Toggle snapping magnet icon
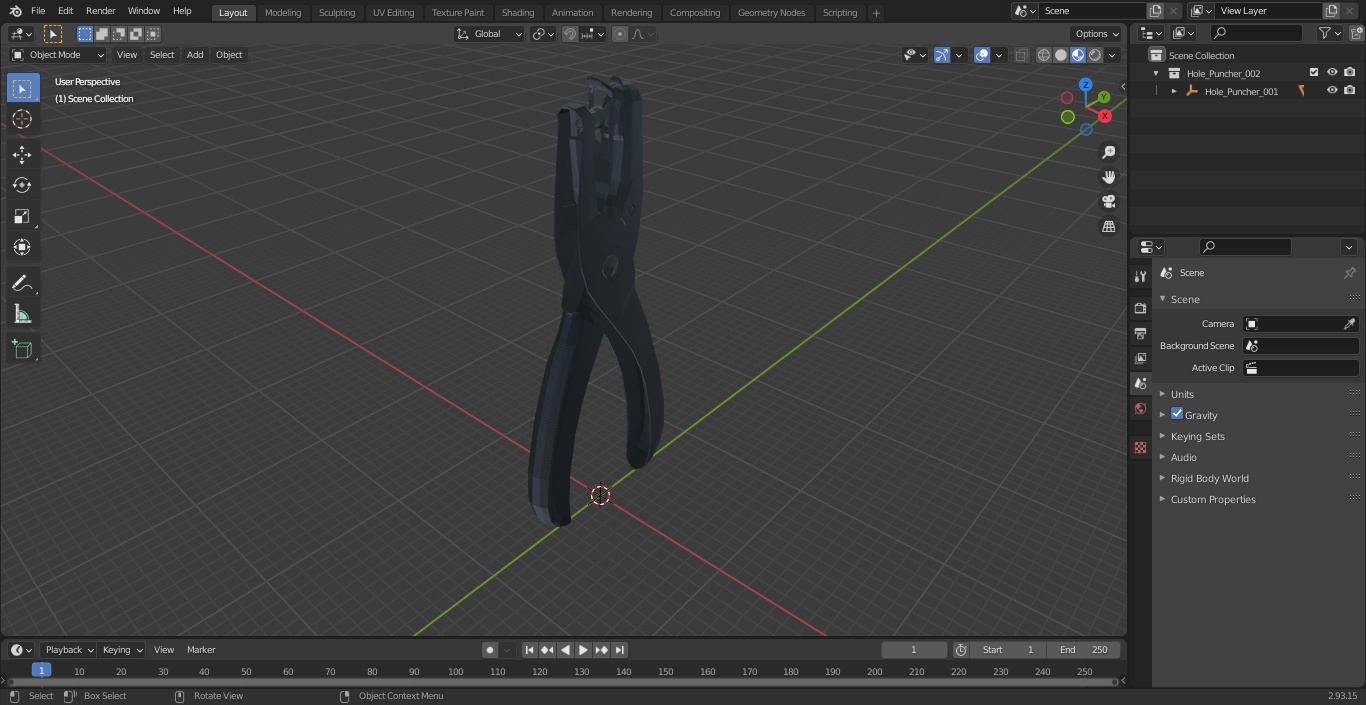Screen dimensions: 1366x705 tap(570, 34)
